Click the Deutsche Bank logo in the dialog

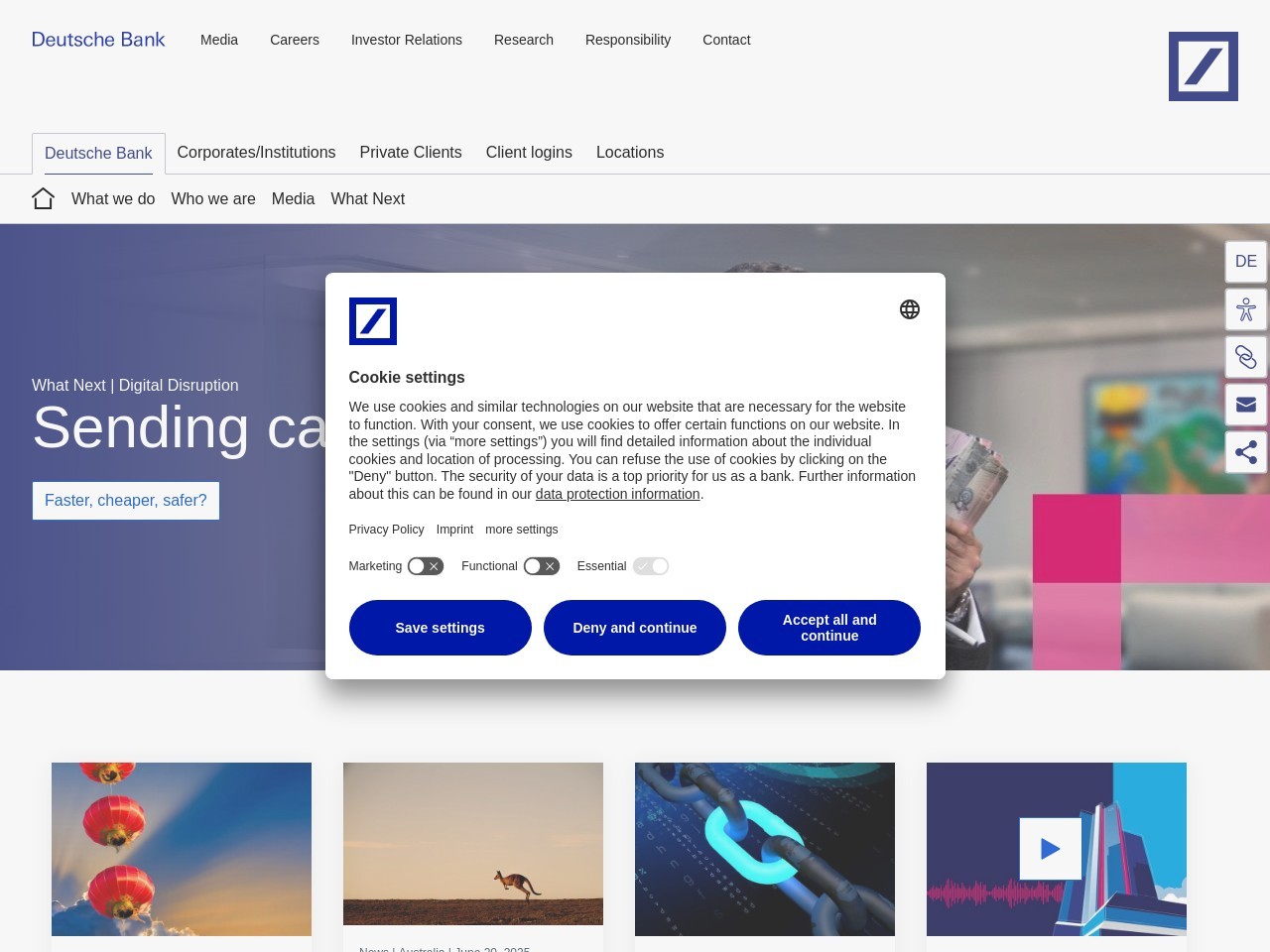[373, 320]
